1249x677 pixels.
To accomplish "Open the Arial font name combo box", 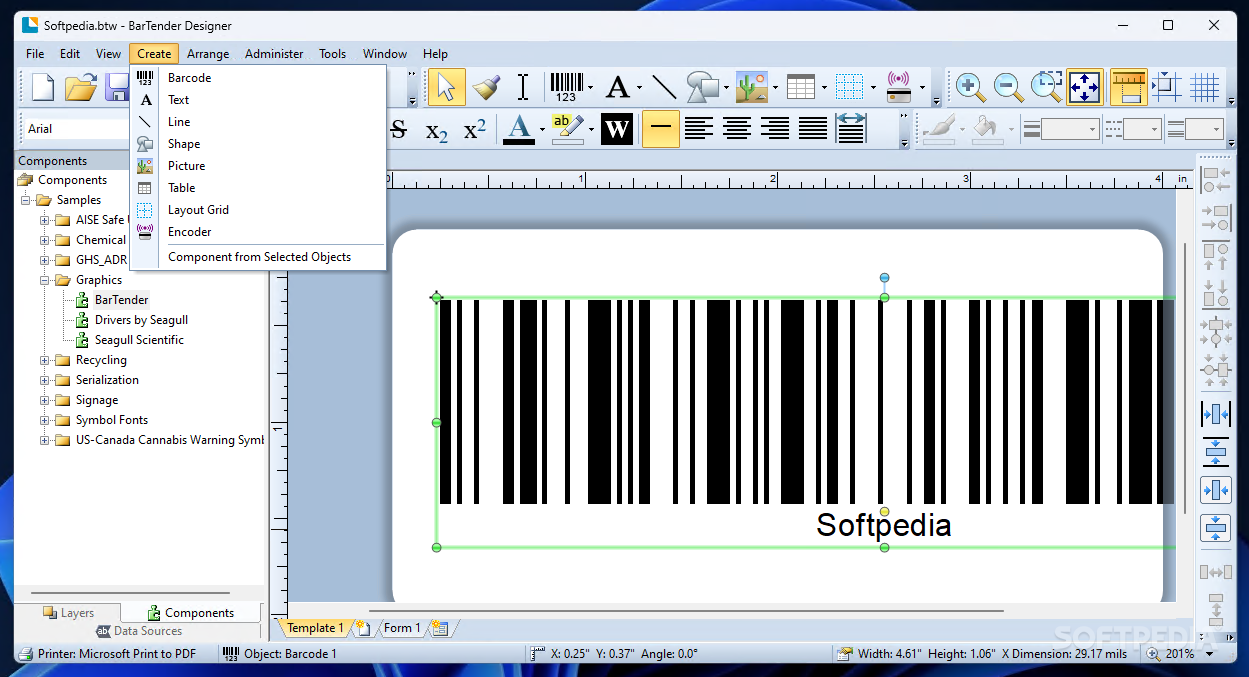I will 76,129.
